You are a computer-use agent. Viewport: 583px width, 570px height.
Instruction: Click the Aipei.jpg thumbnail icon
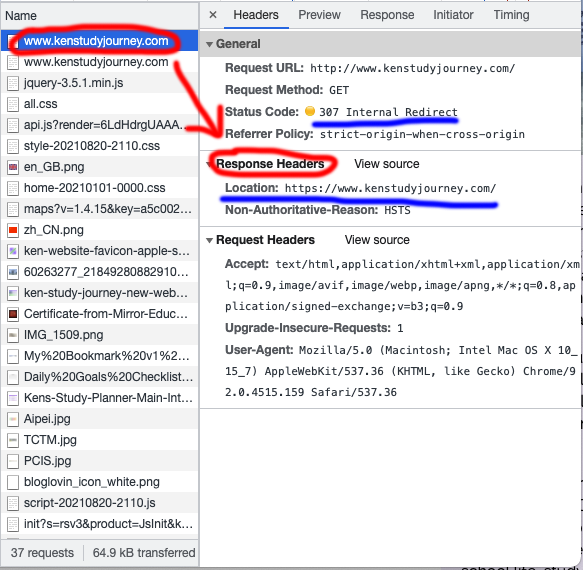[x=13, y=419]
